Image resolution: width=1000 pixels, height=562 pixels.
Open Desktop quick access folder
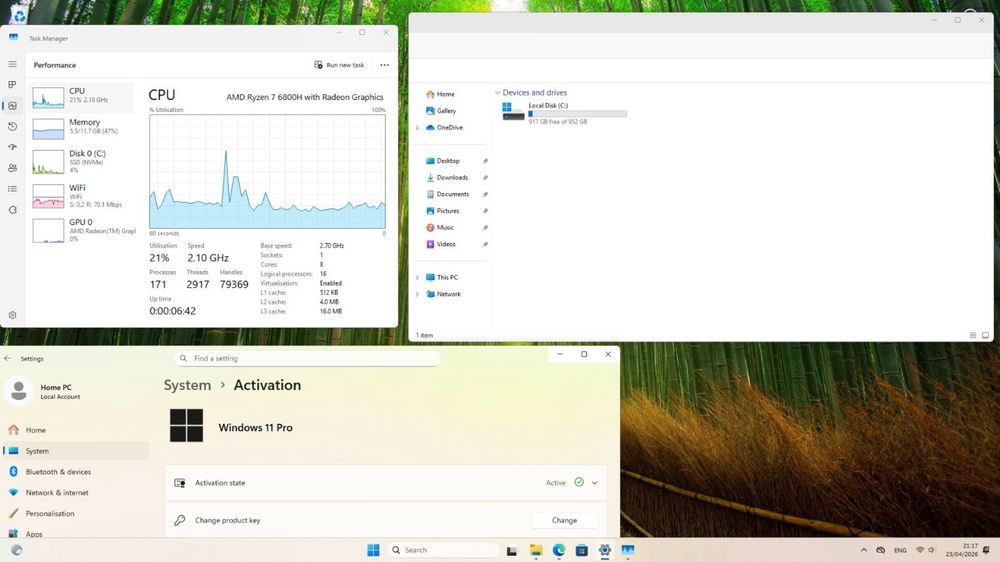pos(443,161)
